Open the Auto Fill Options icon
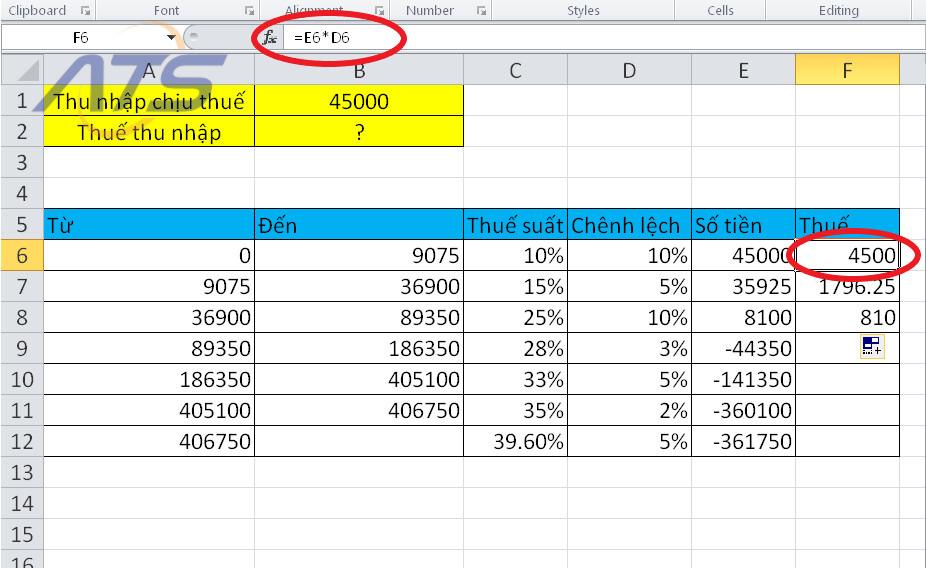Screen dimensions: 926x568 pyautogui.click(x=870, y=347)
